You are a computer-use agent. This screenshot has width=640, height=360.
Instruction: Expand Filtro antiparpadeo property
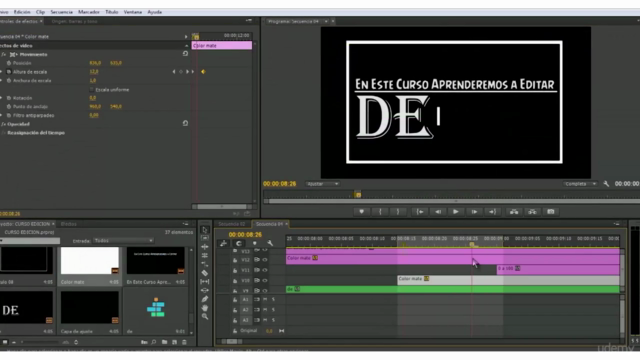tap(1, 116)
